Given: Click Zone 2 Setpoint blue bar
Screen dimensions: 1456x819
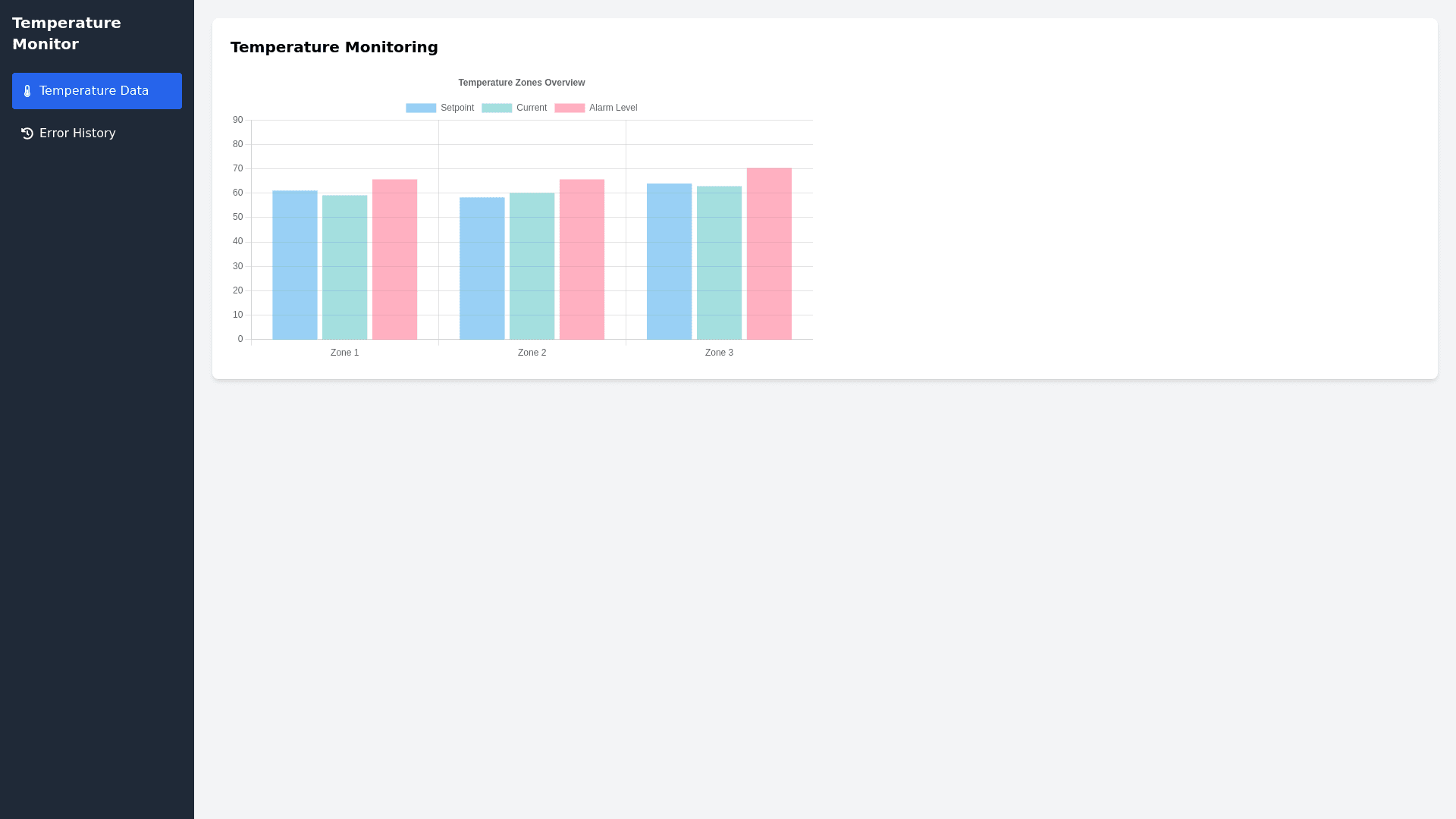Looking at the screenshot, I should tap(482, 268).
